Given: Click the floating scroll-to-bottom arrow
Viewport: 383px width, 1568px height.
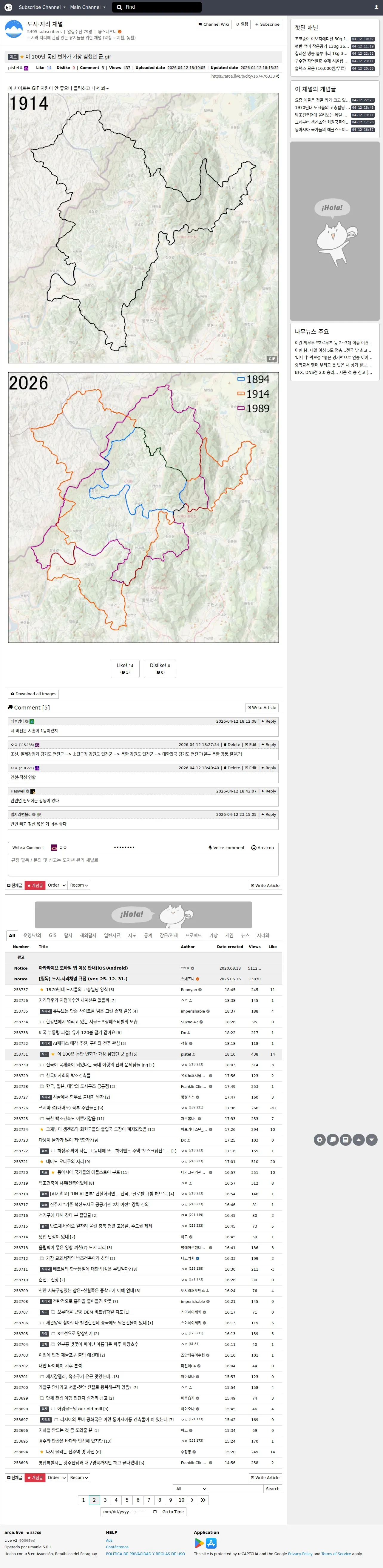Looking at the screenshot, I should point(371,1139).
